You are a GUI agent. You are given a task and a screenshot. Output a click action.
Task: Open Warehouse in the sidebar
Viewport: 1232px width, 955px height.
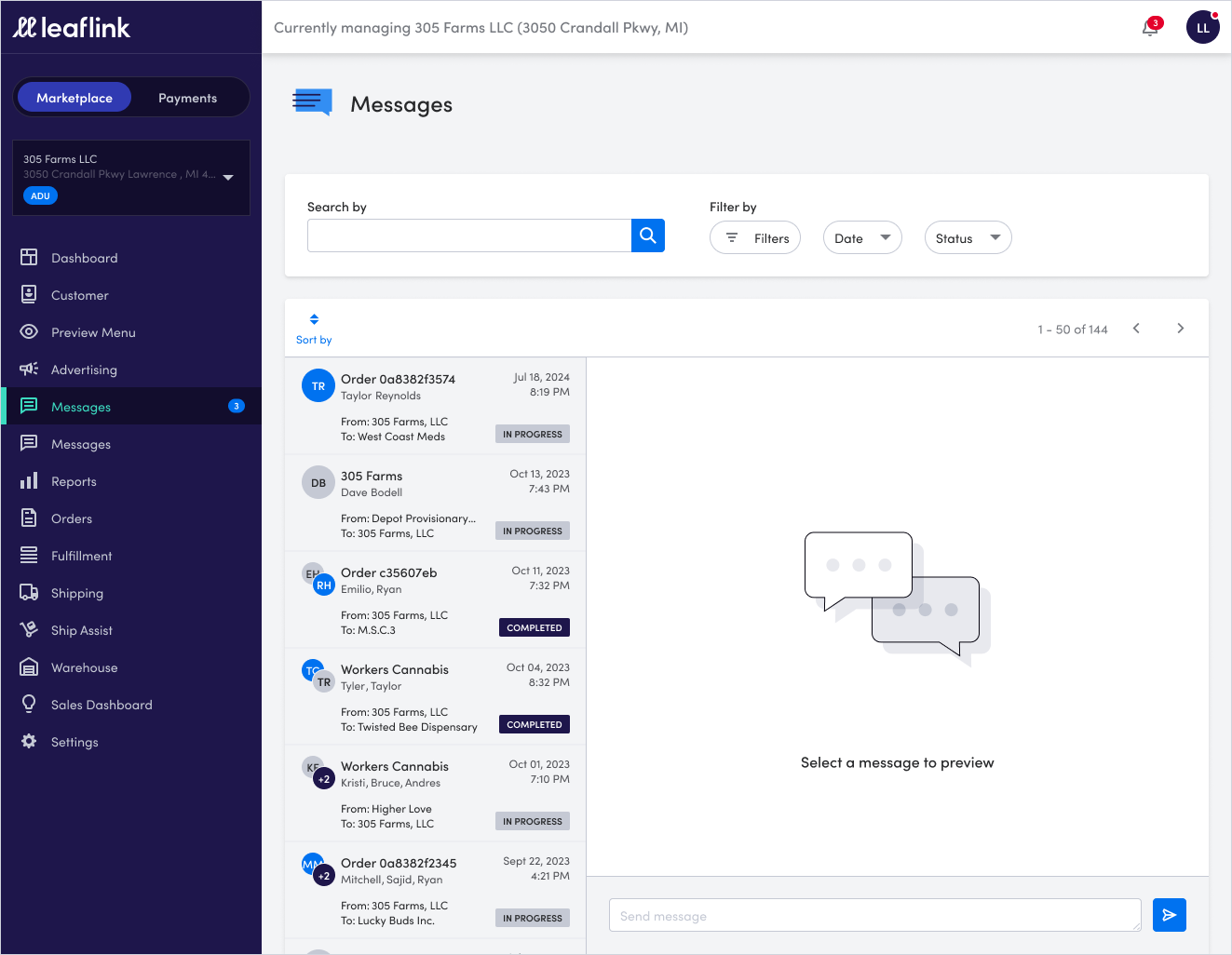point(131,667)
